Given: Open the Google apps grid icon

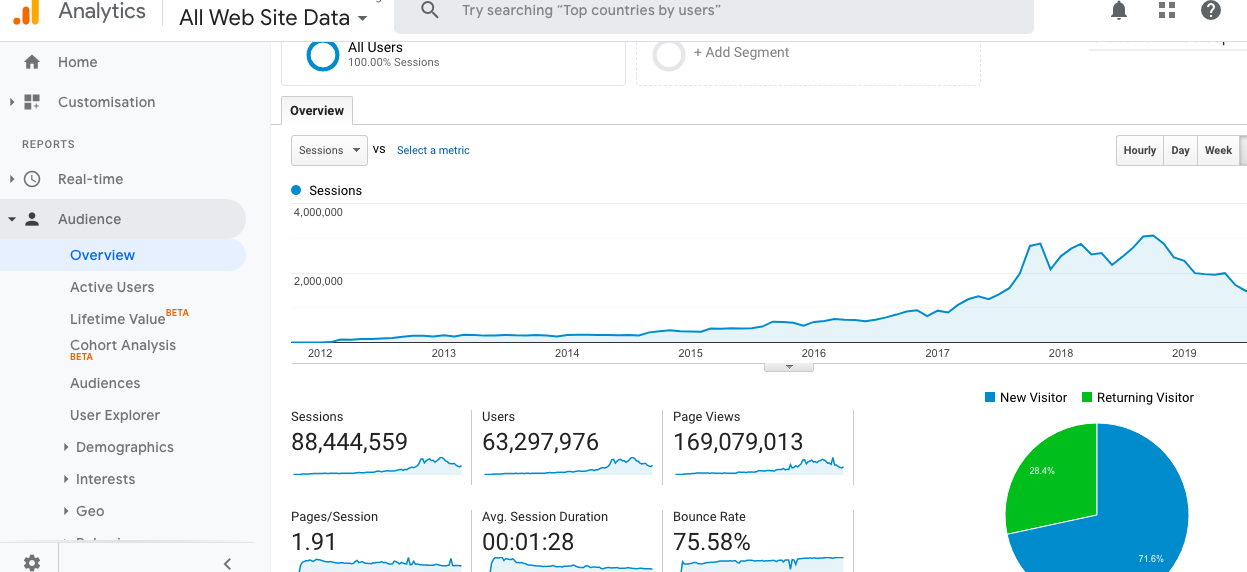Looking at the screenshot, I should (1167, 11).
